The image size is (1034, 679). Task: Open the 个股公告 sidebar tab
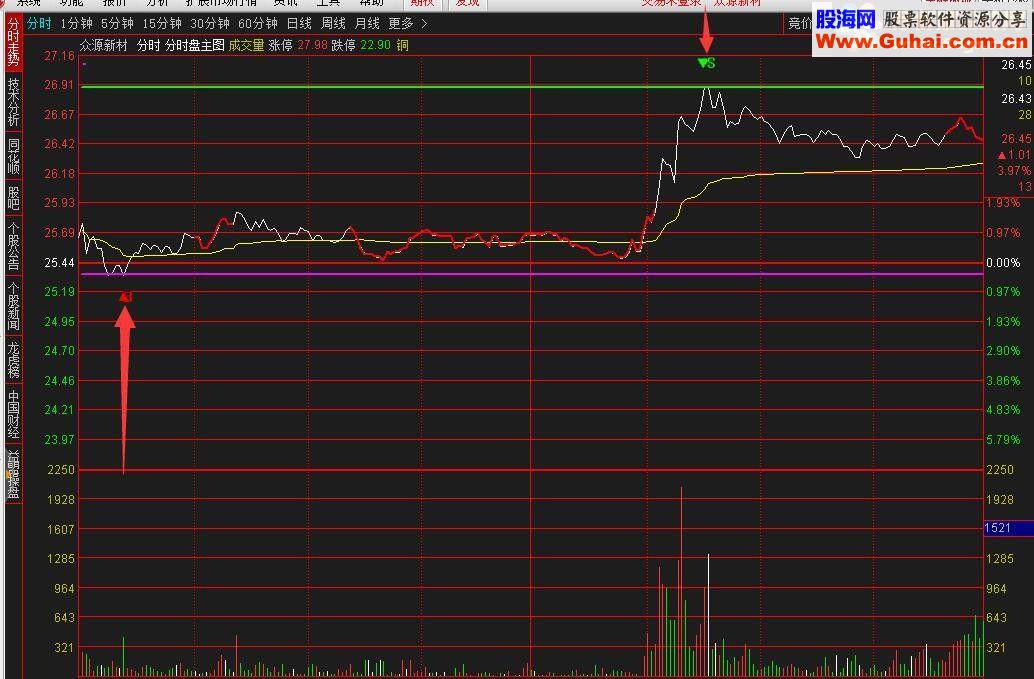(x=13, y=245)
